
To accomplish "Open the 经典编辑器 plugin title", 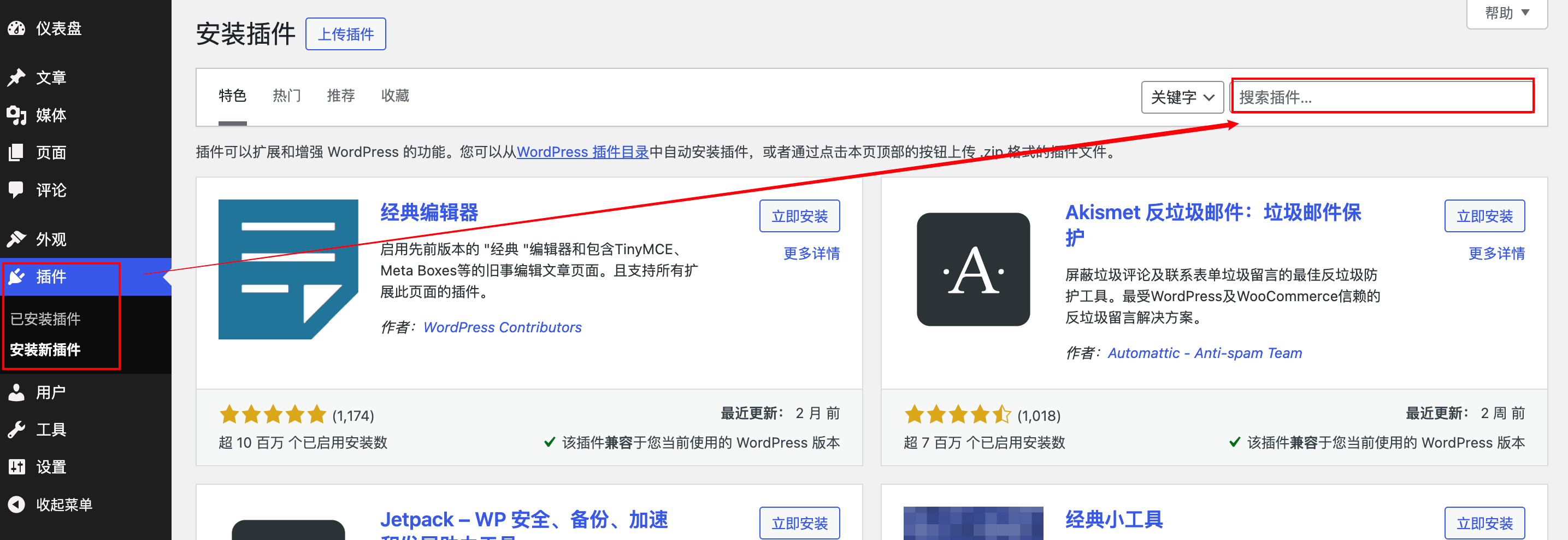I will click(429, 212).
